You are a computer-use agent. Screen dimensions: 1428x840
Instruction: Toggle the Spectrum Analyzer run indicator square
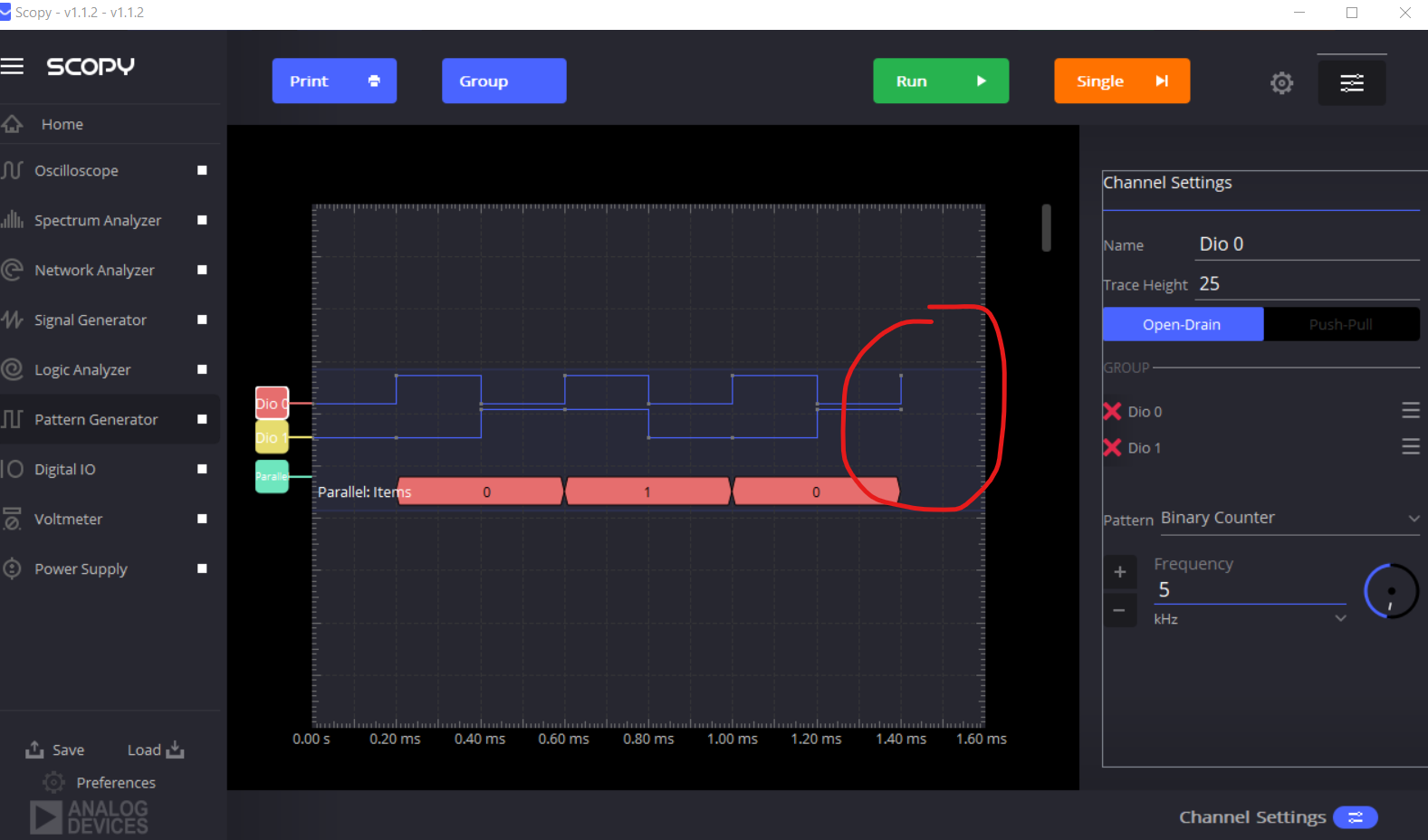[x=202, y=220]
